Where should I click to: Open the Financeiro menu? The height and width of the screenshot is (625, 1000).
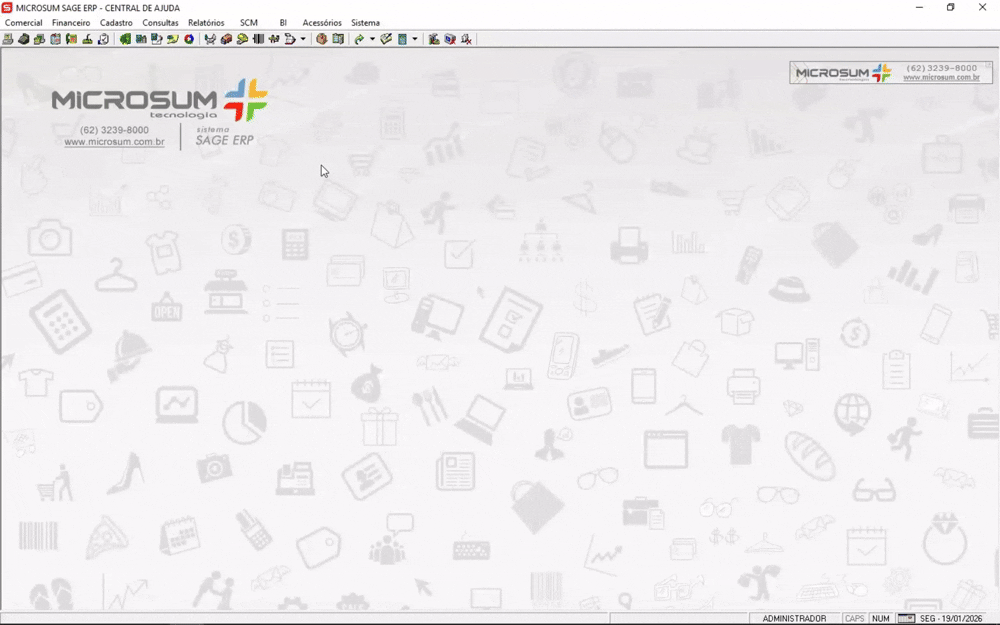(x=70, y=22)
